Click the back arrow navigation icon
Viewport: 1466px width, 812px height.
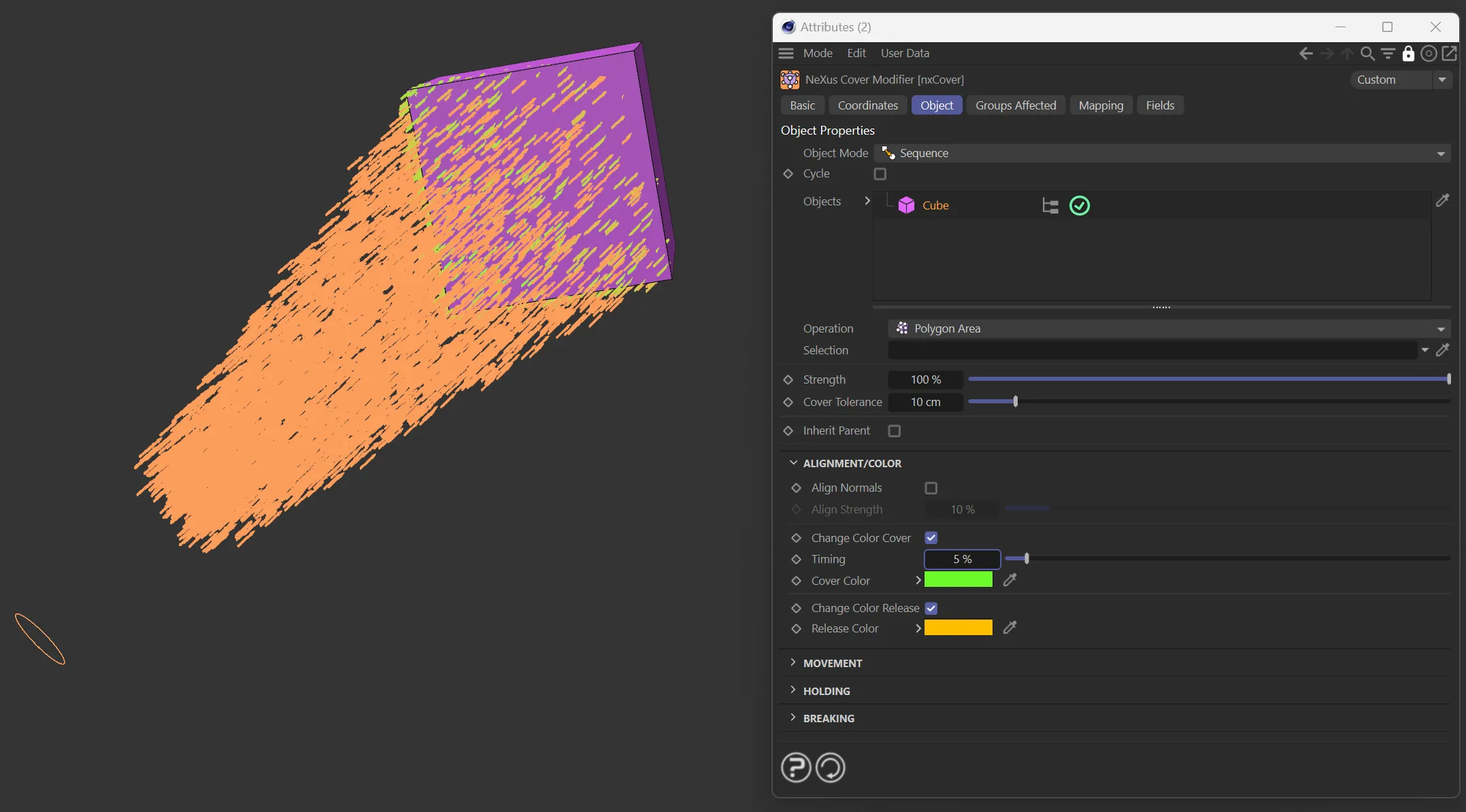[1305, 53]
